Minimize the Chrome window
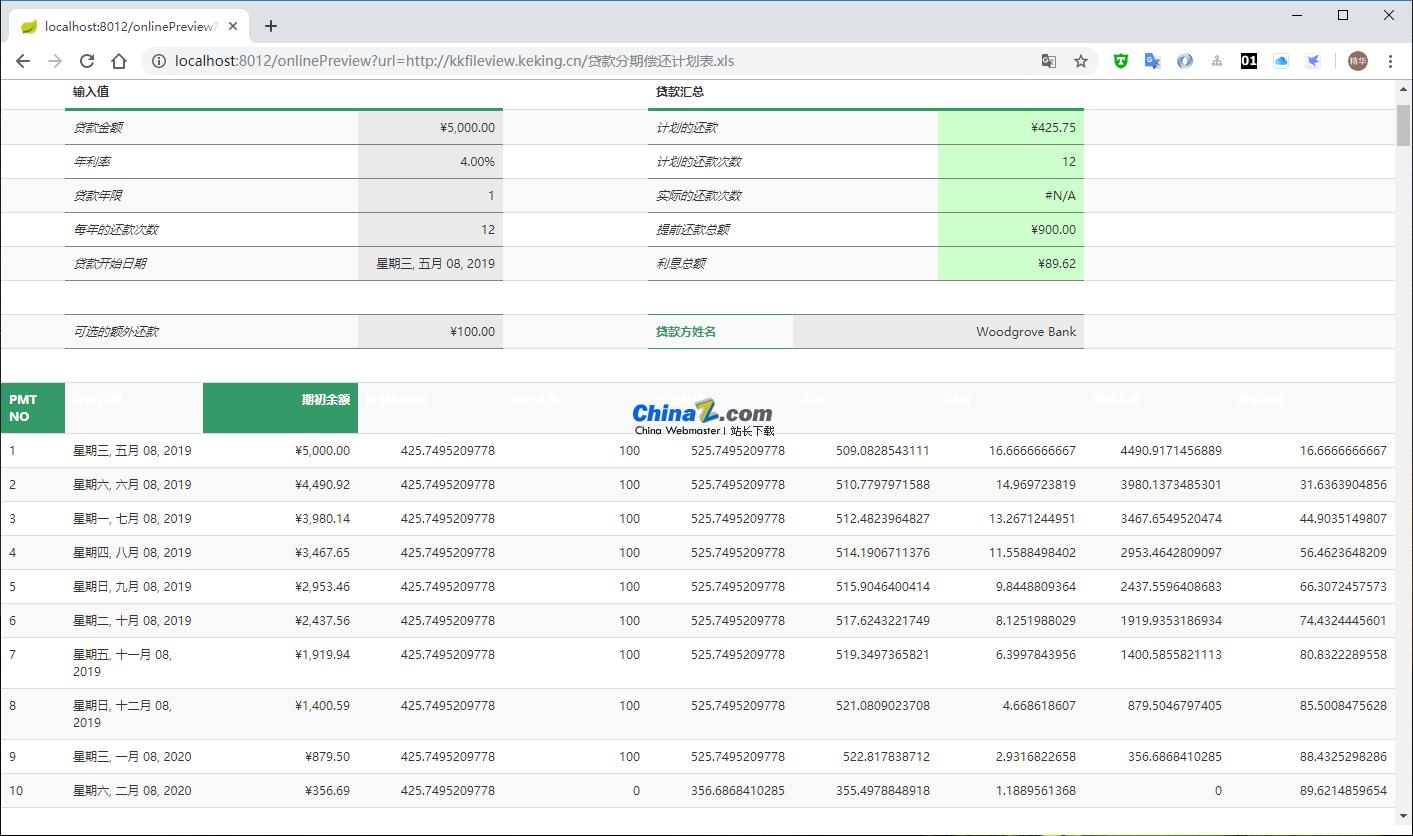The width and height of the screenshot is (1413, 836). pyautogui.click(x=1297, y=15)
